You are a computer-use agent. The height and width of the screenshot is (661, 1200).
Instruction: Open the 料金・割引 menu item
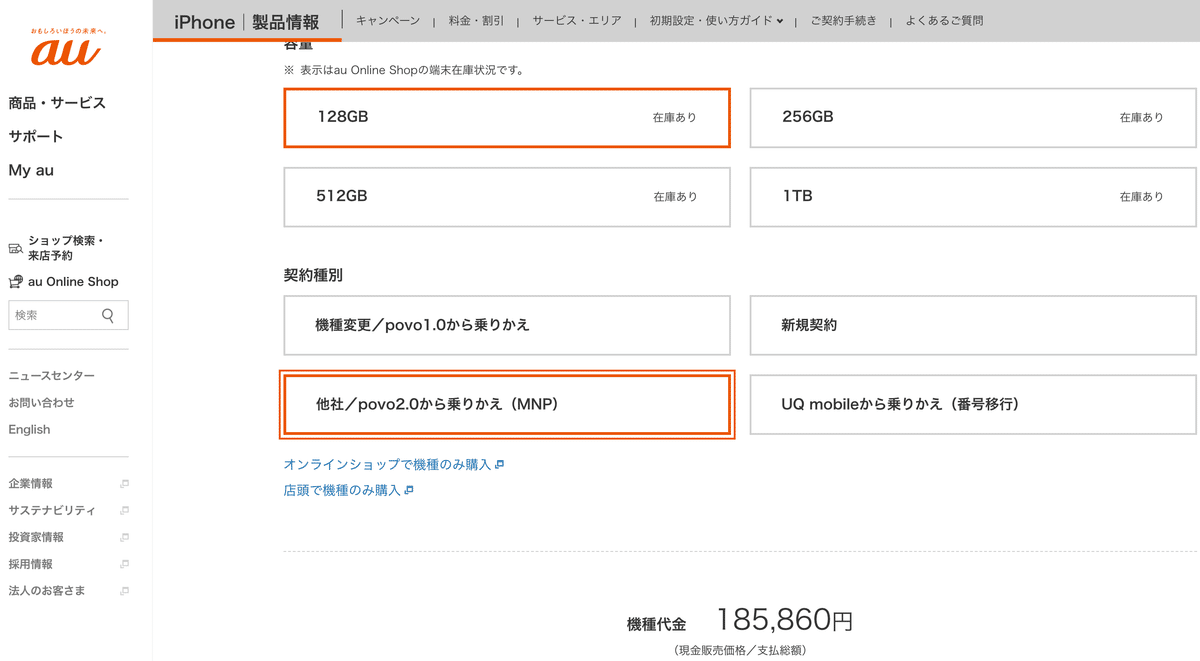coord(476,21)
